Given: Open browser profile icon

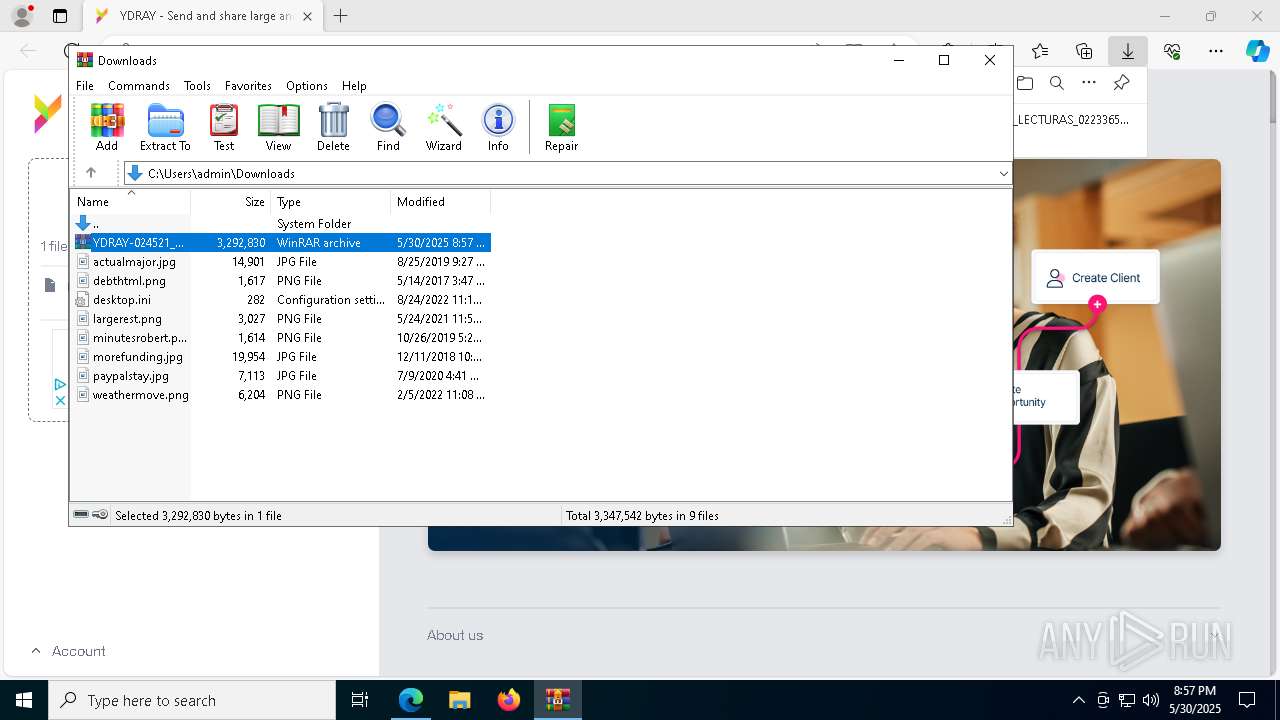Looking at the screenshot, I should coord(22,16).
